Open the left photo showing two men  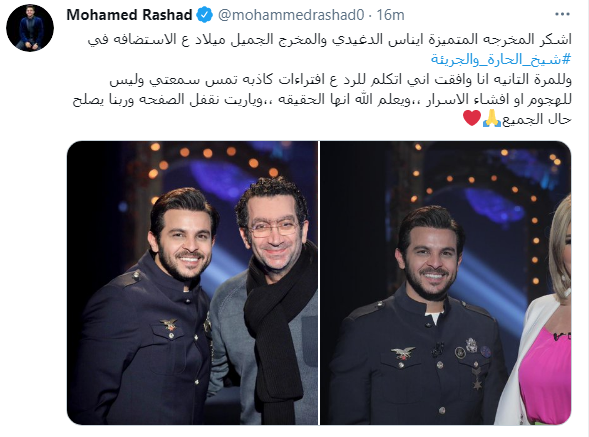[x=192, y=283]
